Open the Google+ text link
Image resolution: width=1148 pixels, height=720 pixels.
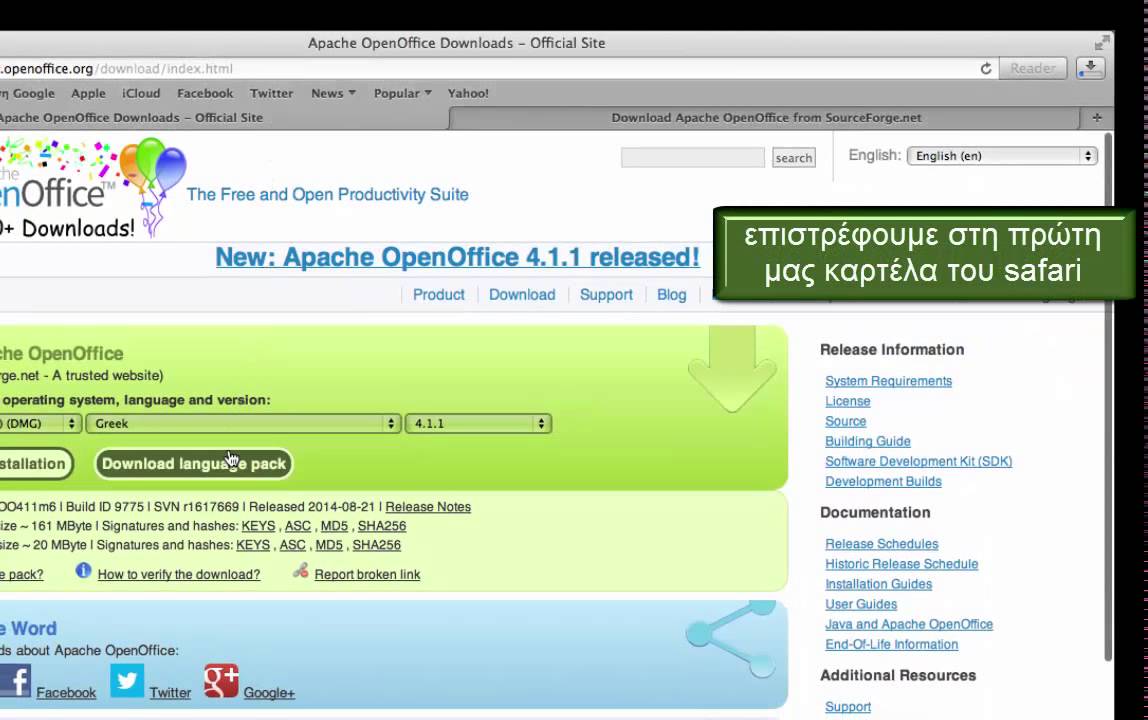pos(269,692)
